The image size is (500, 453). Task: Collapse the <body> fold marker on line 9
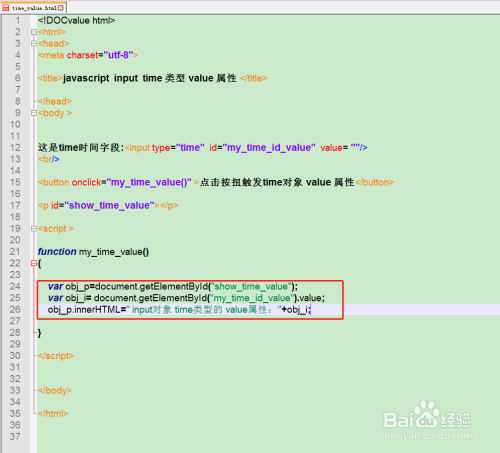tap(34, 113)
